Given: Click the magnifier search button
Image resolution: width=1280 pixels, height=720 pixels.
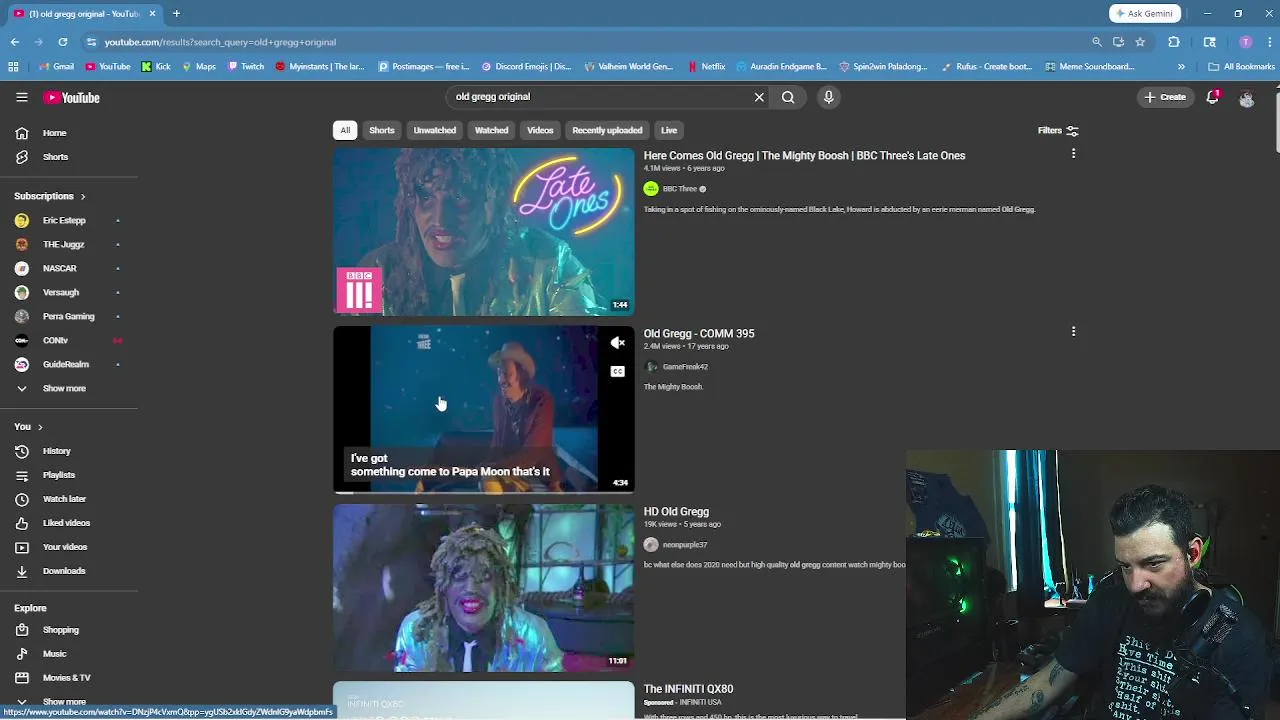Looking at the screenshot, I should (788, 97).
